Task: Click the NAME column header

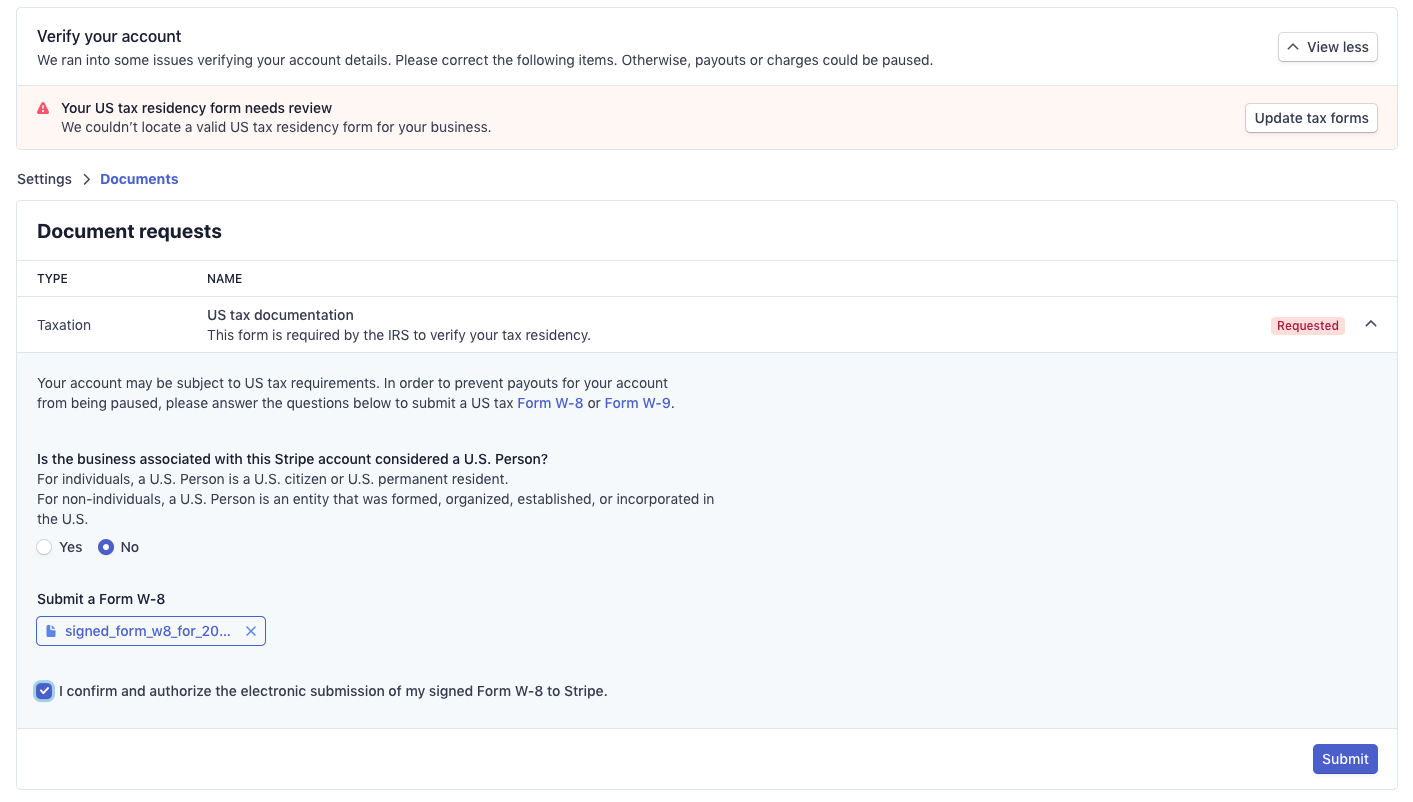Action: 224,278
